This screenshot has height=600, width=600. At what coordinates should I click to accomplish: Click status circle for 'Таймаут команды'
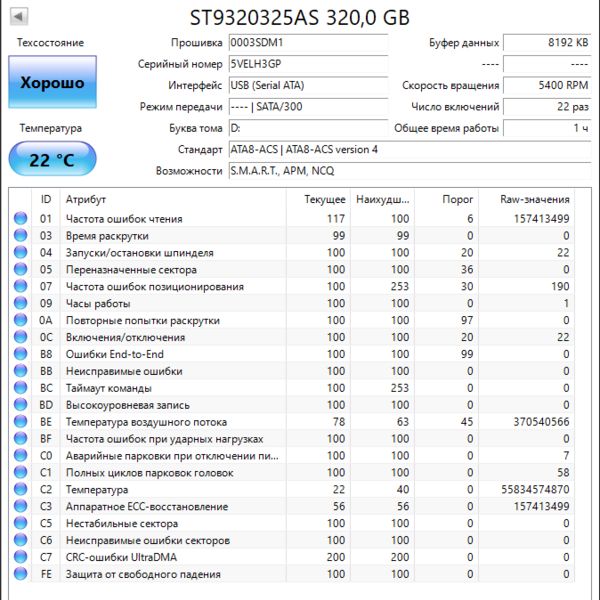click(x=21, y=388)
